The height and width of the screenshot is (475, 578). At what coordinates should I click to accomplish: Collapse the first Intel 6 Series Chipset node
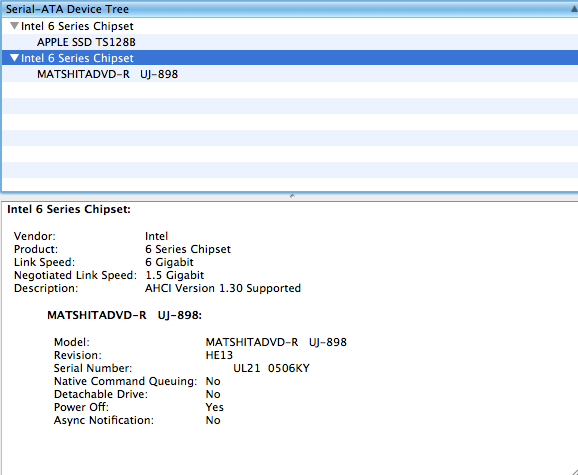point(14,26)
